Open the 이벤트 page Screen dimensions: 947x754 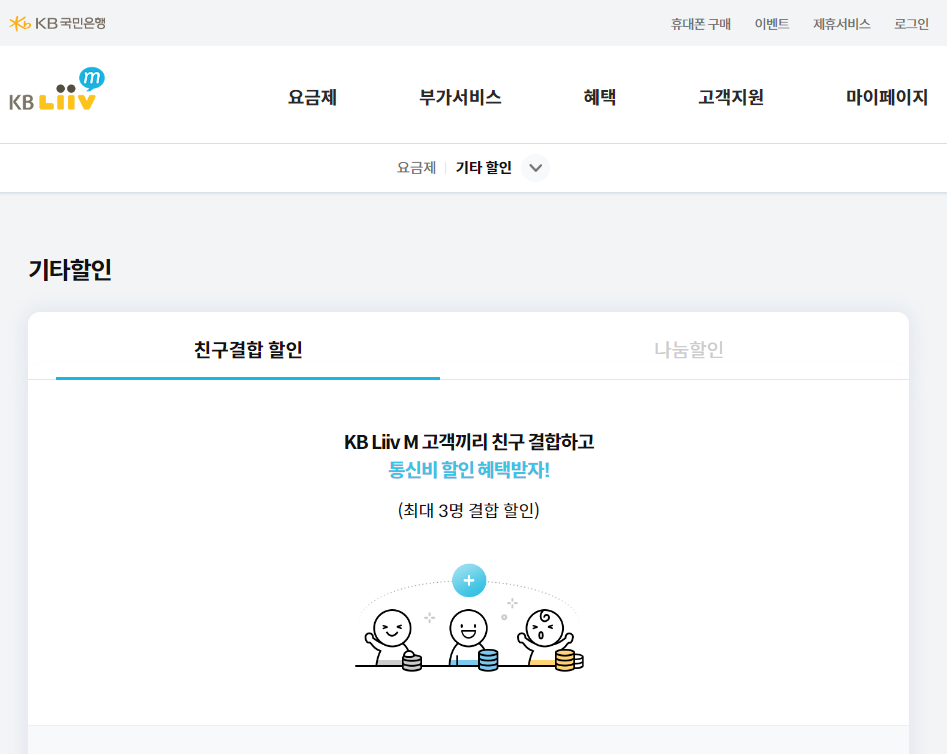coord(772,23)
